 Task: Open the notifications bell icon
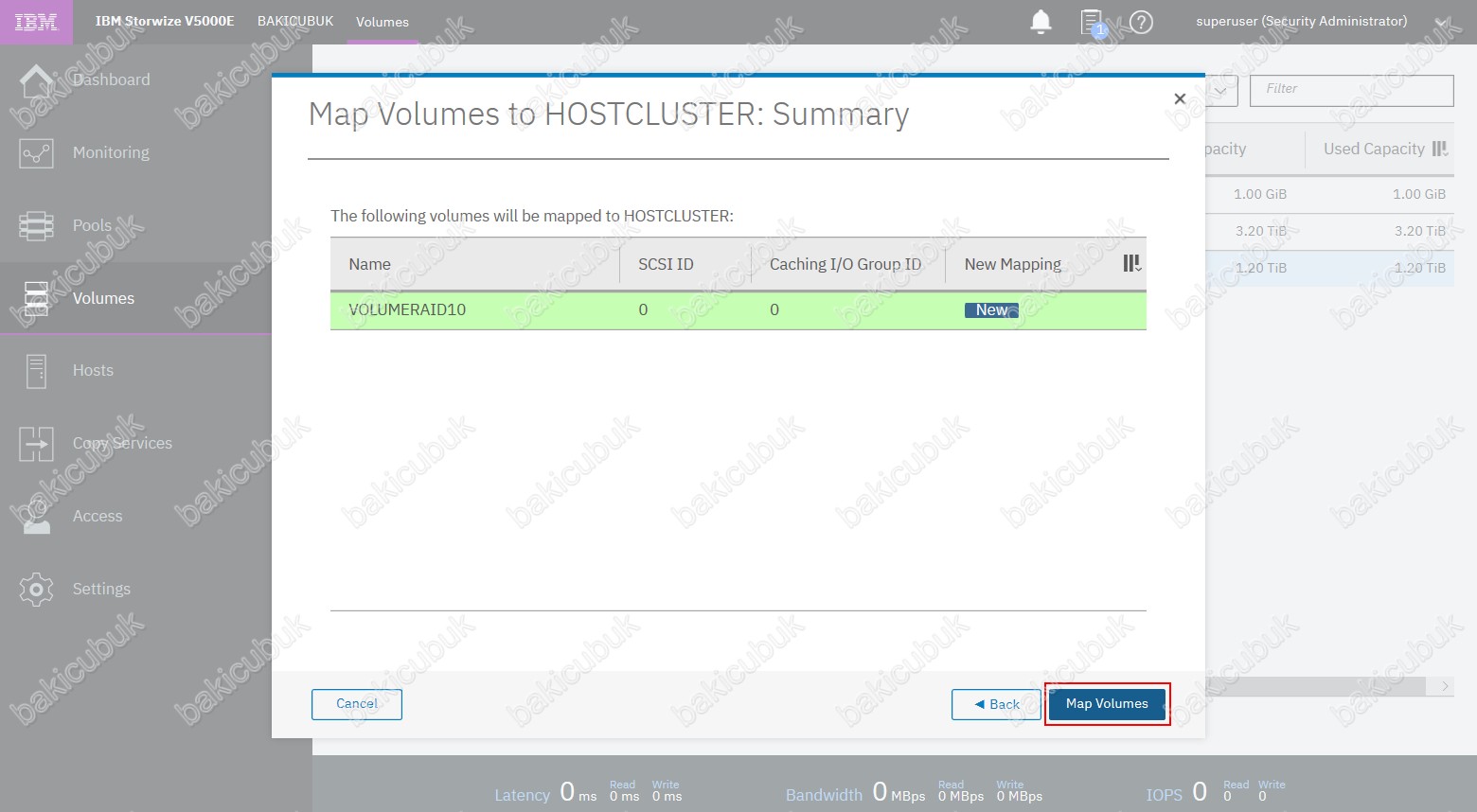[1041, 22]
